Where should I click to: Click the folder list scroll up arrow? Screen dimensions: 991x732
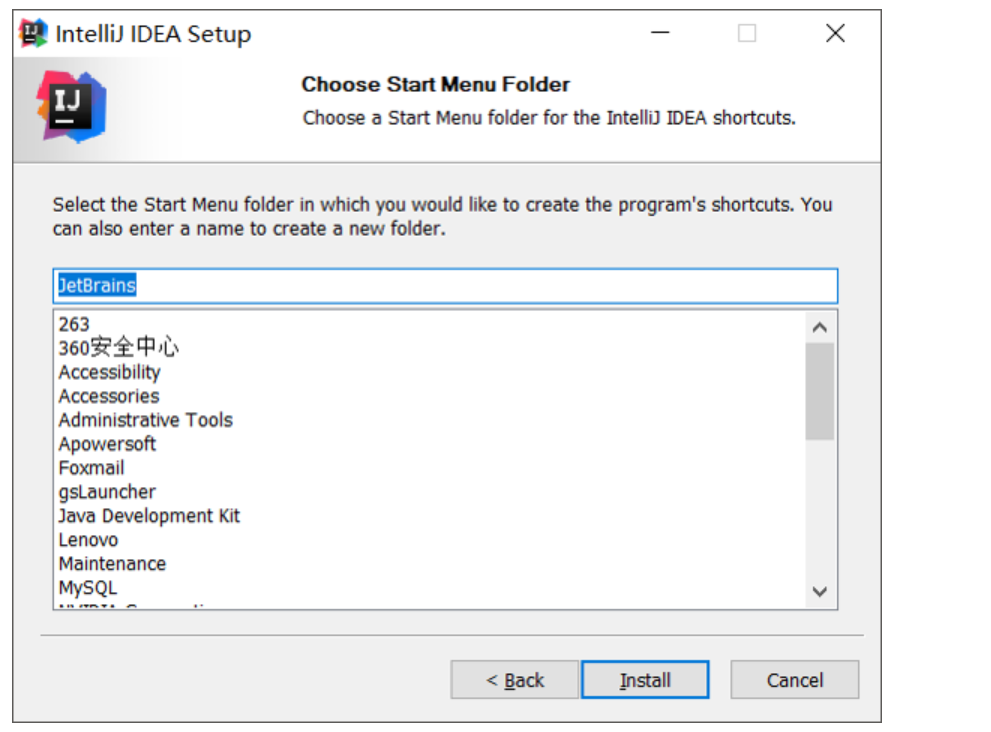coord(820,327)
